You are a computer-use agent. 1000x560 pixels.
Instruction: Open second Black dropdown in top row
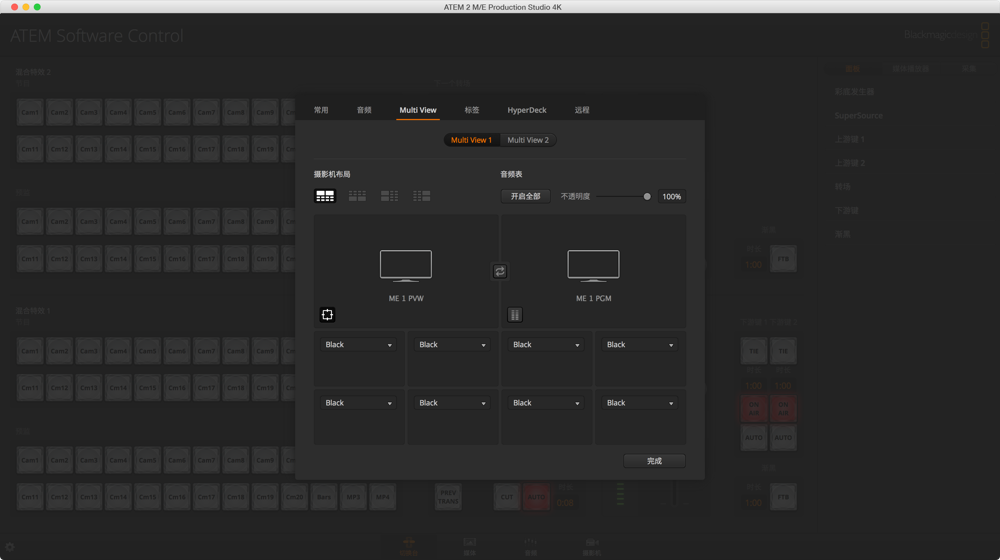point(452,344)
